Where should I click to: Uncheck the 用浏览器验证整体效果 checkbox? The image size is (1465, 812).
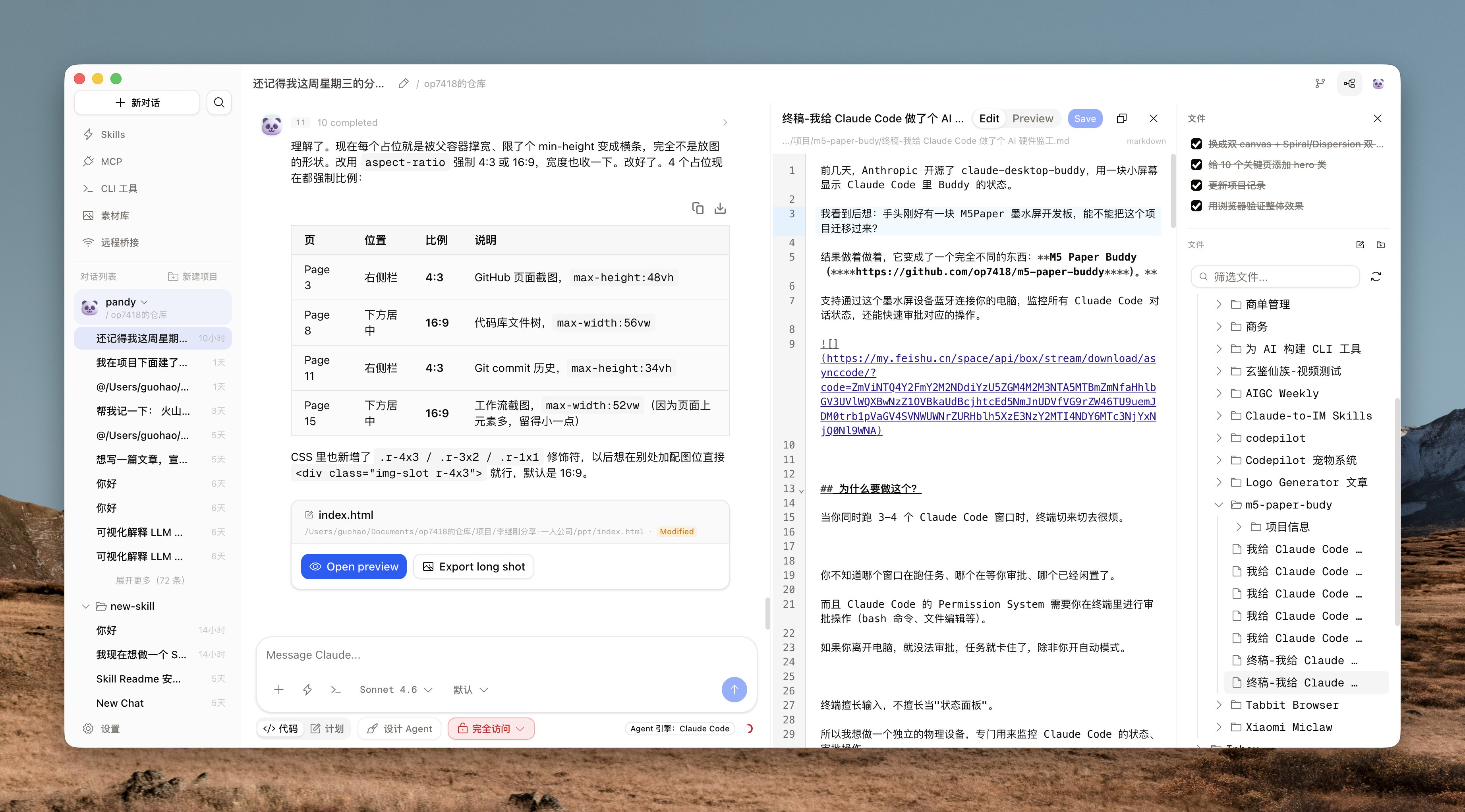coord(1196,206)
